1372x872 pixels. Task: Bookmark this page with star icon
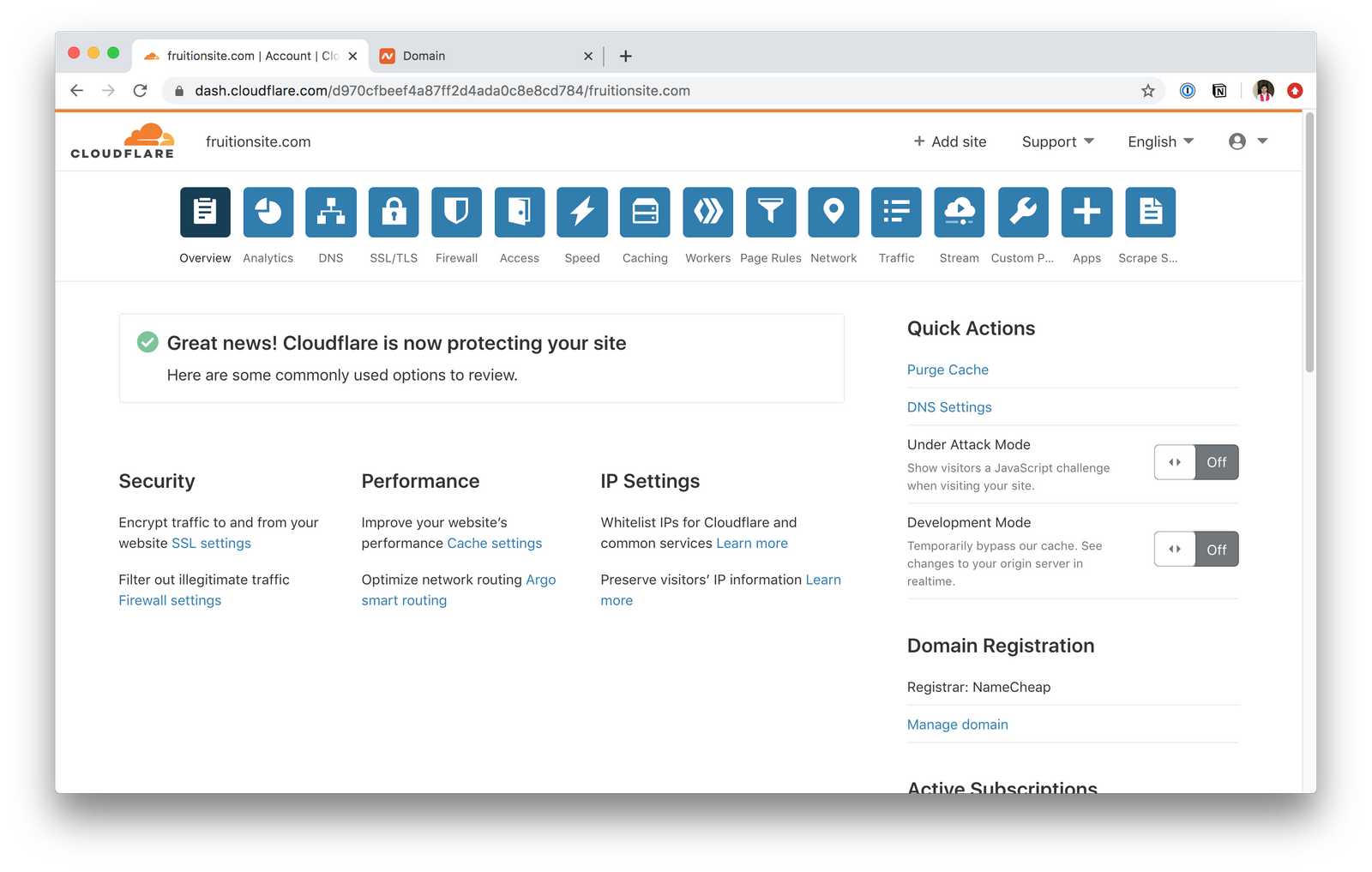[1148, 91]
